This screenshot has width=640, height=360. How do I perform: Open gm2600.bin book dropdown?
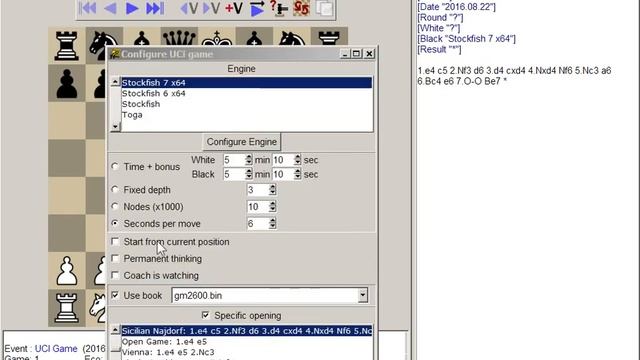(362, 295)
